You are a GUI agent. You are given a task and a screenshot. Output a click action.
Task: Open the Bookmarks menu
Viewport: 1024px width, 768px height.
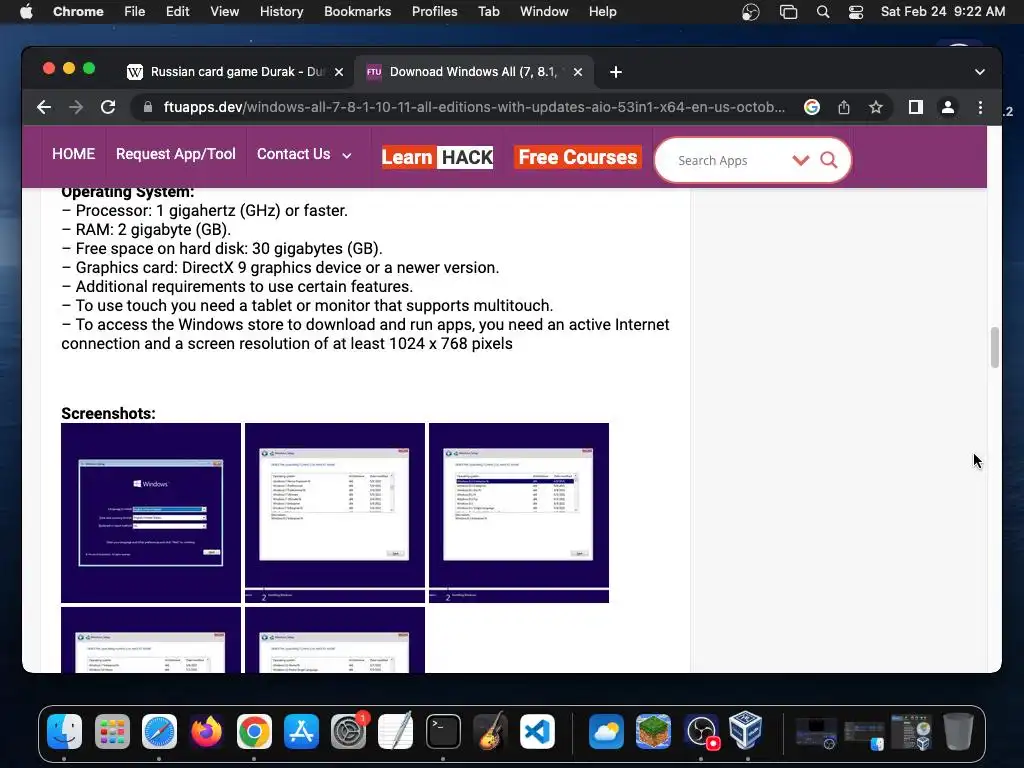point(358,12)
